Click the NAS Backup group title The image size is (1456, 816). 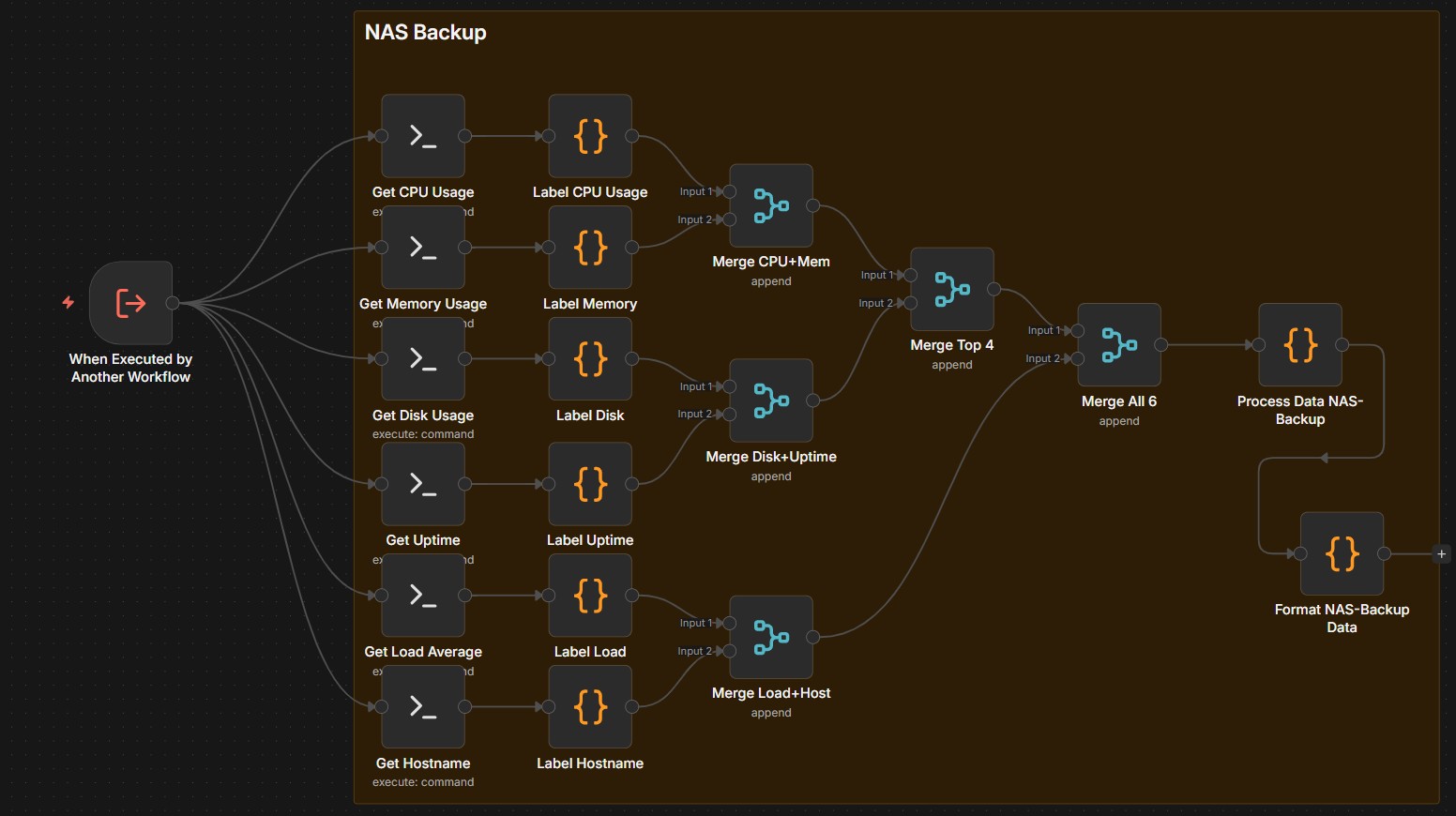pos(425,31)
